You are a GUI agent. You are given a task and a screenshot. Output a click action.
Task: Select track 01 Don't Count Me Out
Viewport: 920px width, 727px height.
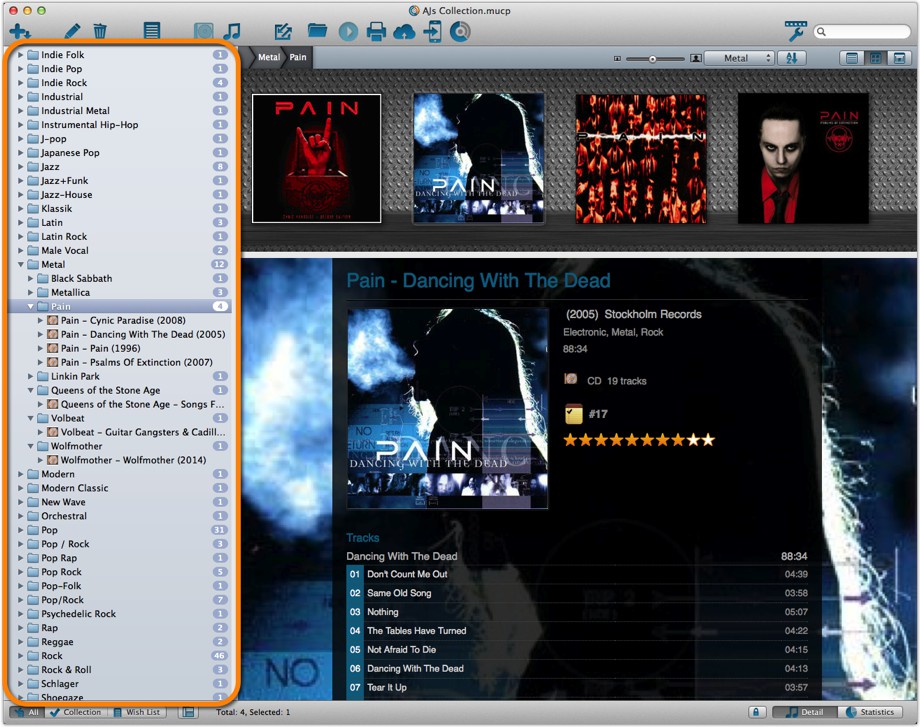(x=577, y=574)
